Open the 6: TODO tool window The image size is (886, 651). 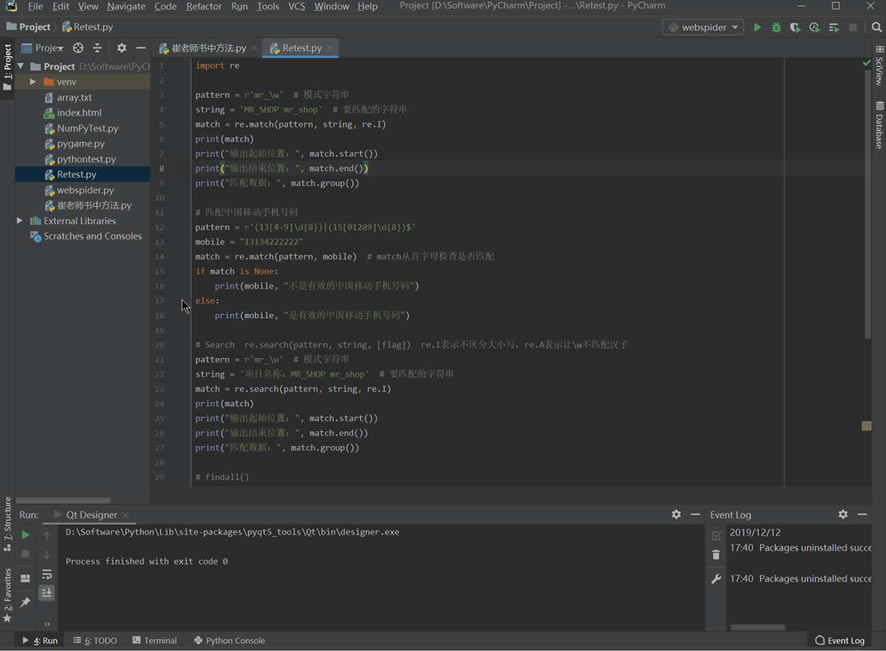95,640
